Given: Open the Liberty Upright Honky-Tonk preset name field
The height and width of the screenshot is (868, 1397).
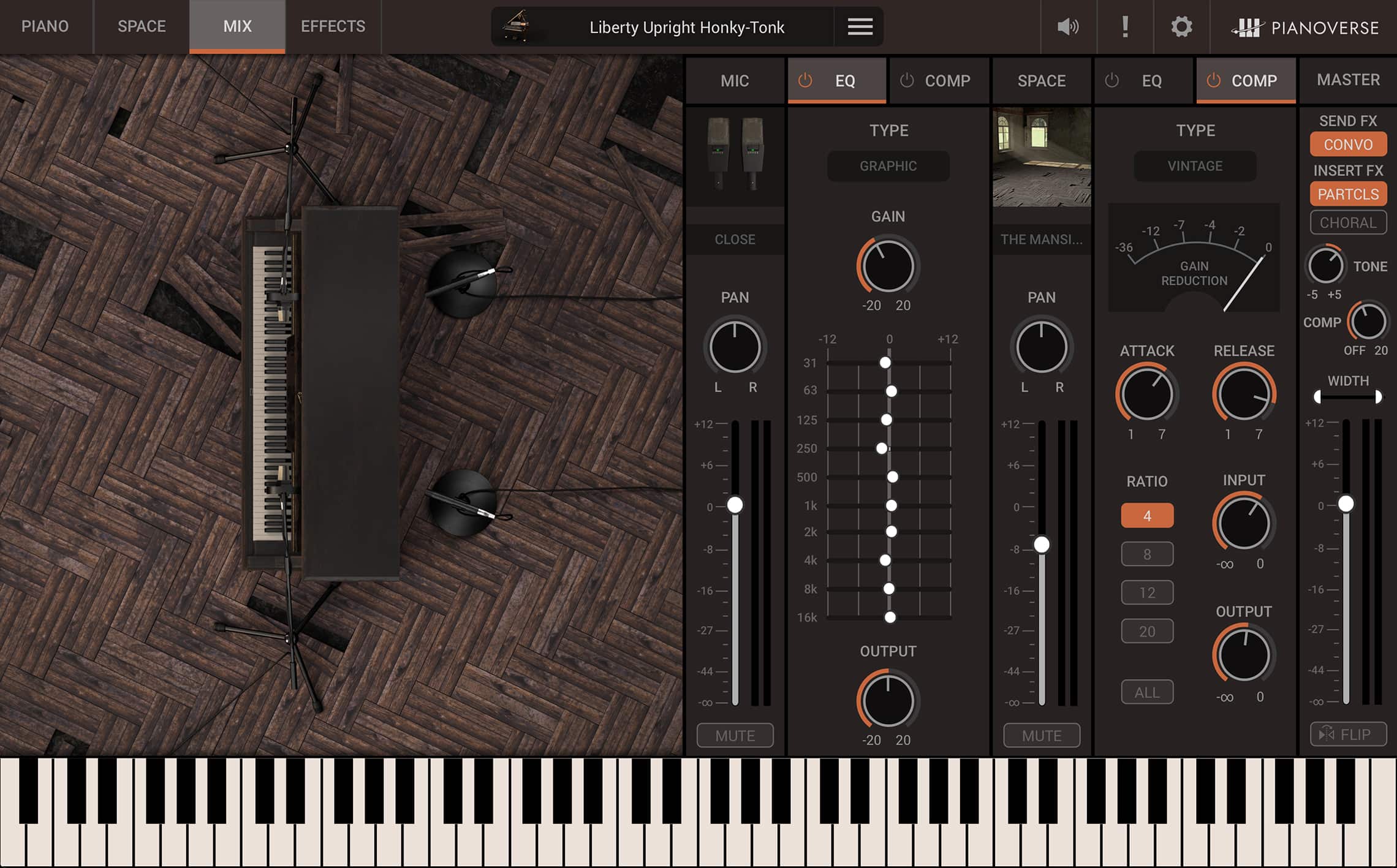Looking at the screenshot, I should (x=686, y=27).
